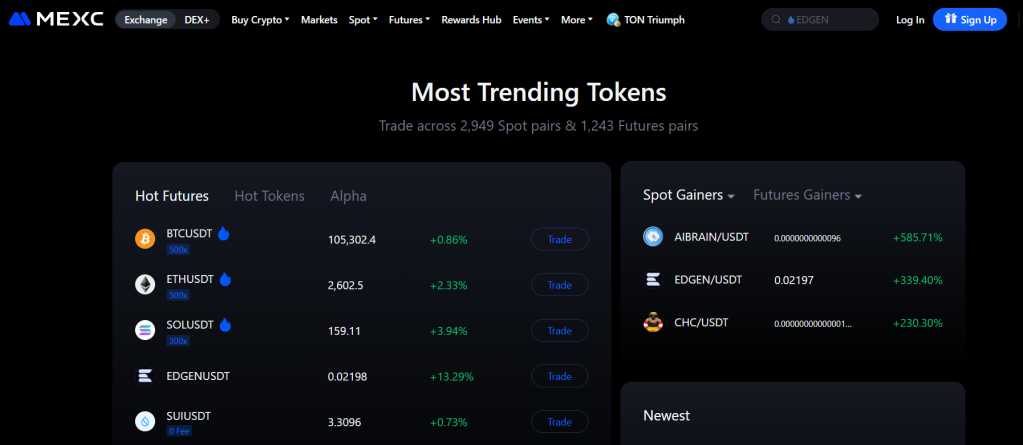Switch to Exchange mode toggle
The width and height of the screenshot is (1023, 445).
pos(146,19)
